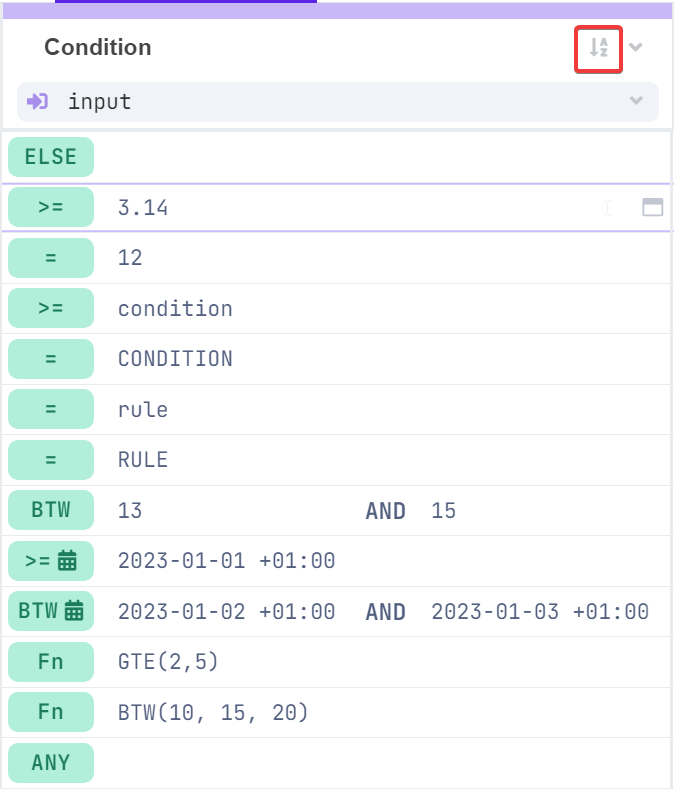Viewport: 674px width, 793px height.
Task: Open the input column dropdown
Action: 636,101
